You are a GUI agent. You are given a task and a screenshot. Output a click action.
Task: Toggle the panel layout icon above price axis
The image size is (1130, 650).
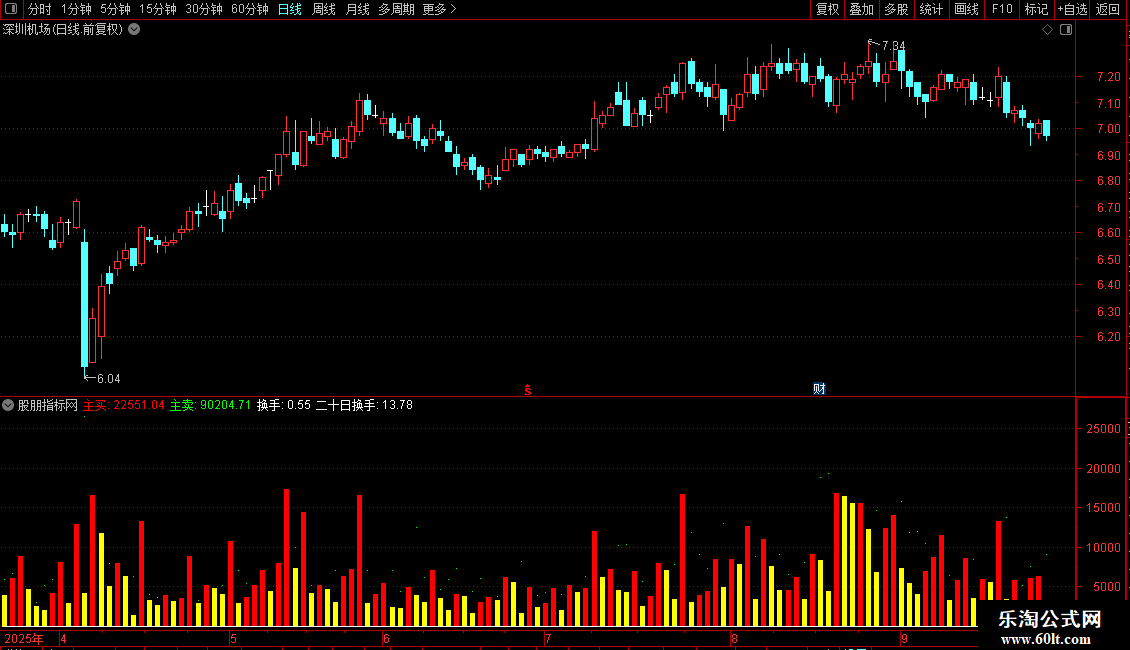1066,30
